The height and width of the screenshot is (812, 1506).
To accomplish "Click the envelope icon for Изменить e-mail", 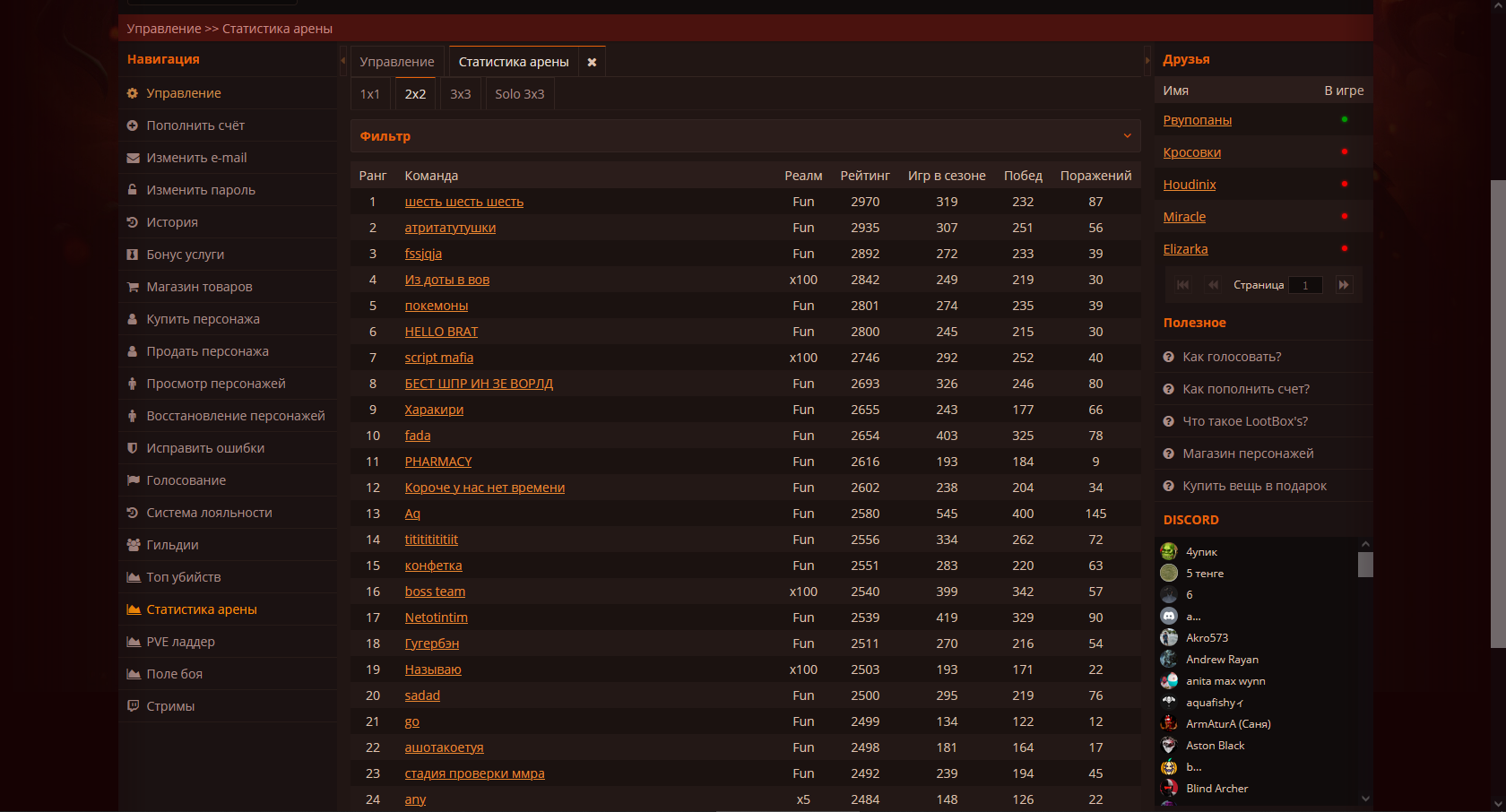I will [133, 158].
